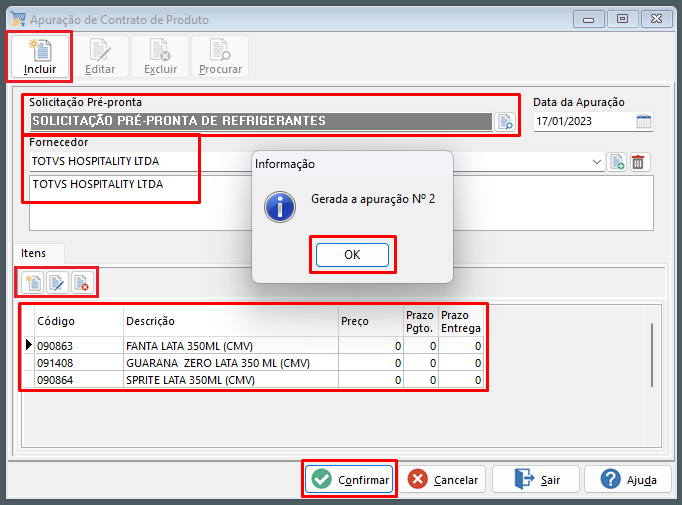Click the items grid vertical scrollbar

[652, 355]
